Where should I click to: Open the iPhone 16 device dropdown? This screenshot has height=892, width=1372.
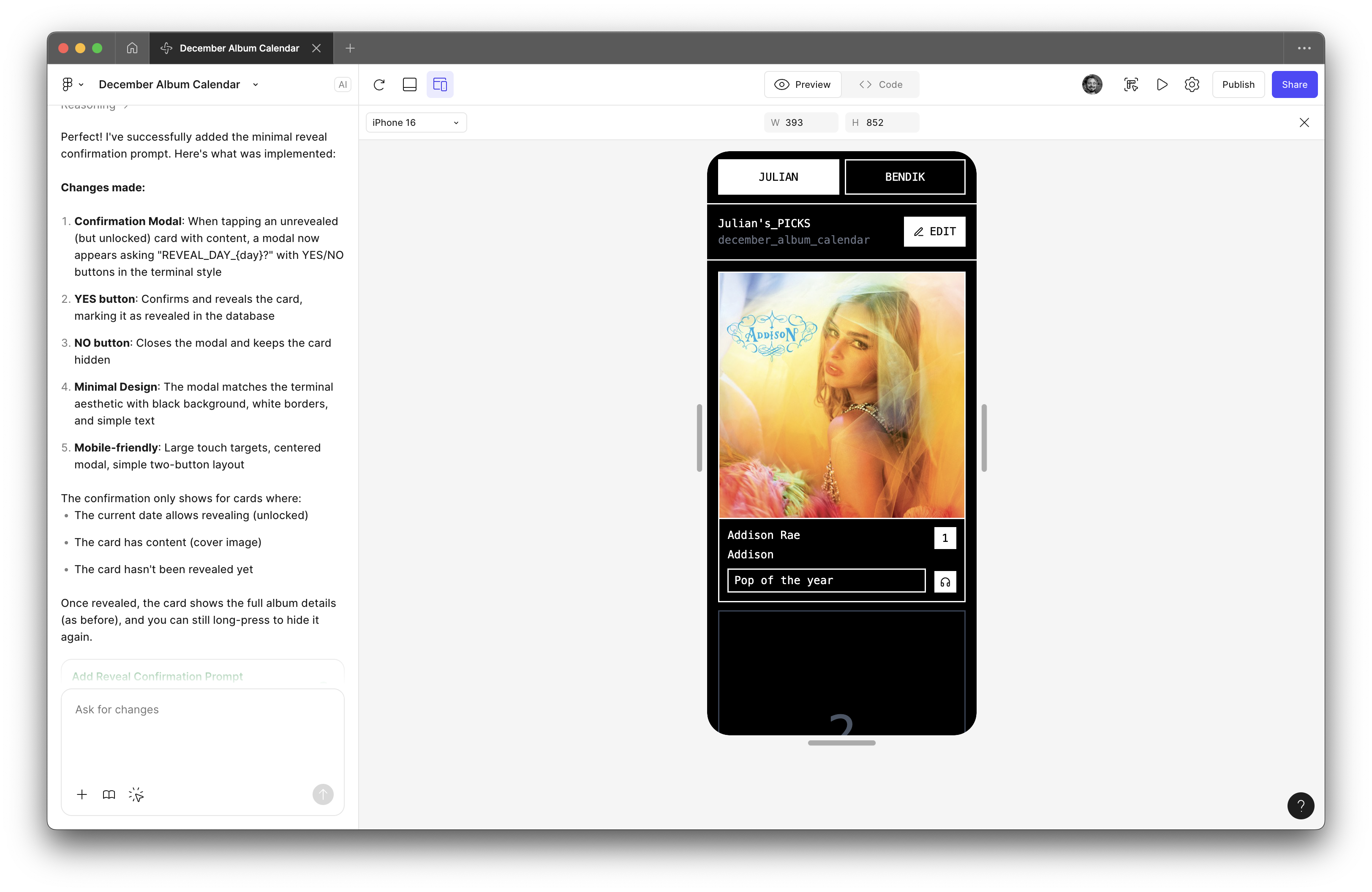tap(416, 123)
